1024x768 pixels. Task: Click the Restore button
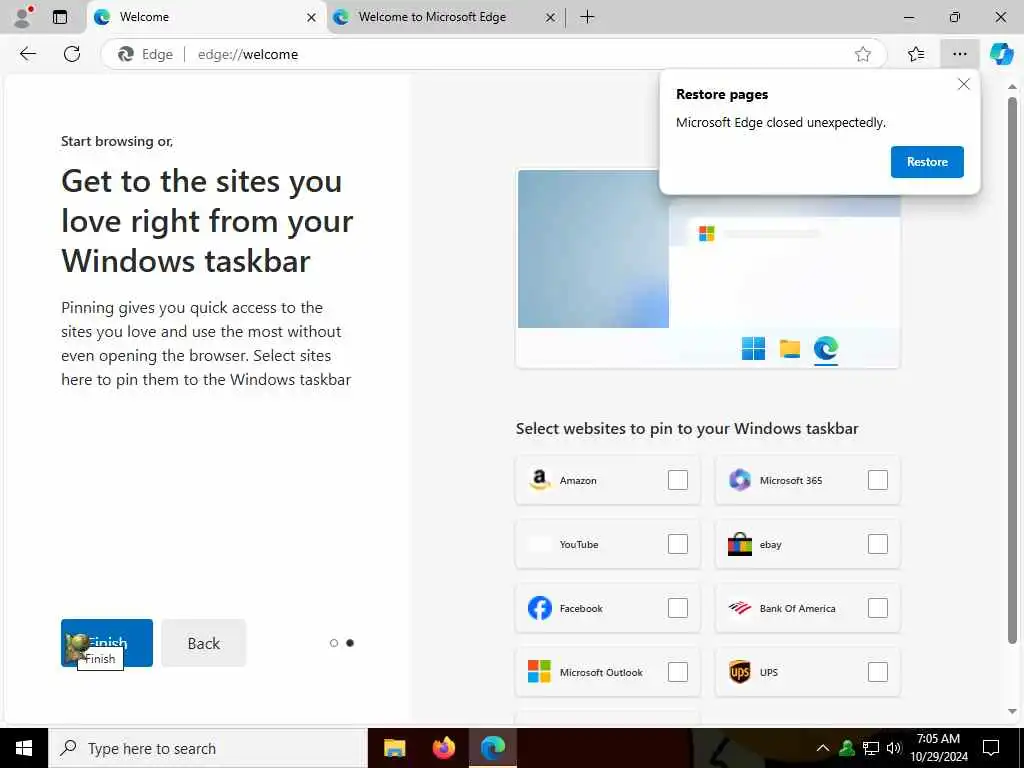(927, 162)
